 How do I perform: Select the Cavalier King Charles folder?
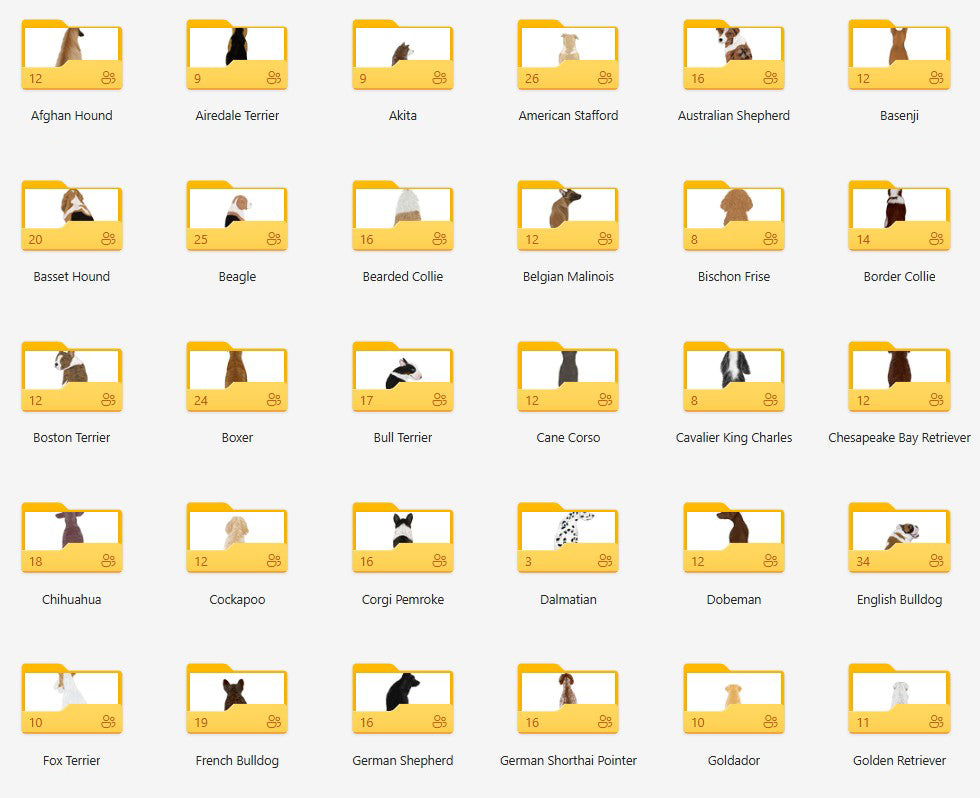733,378
